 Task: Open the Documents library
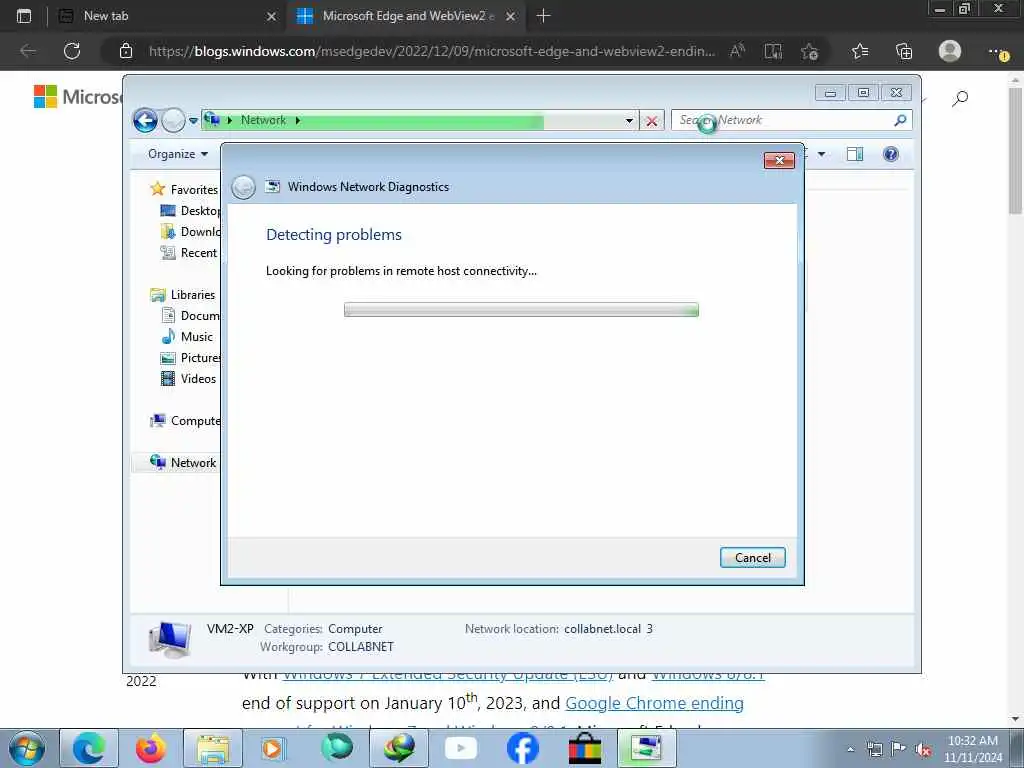click(190, 315)
